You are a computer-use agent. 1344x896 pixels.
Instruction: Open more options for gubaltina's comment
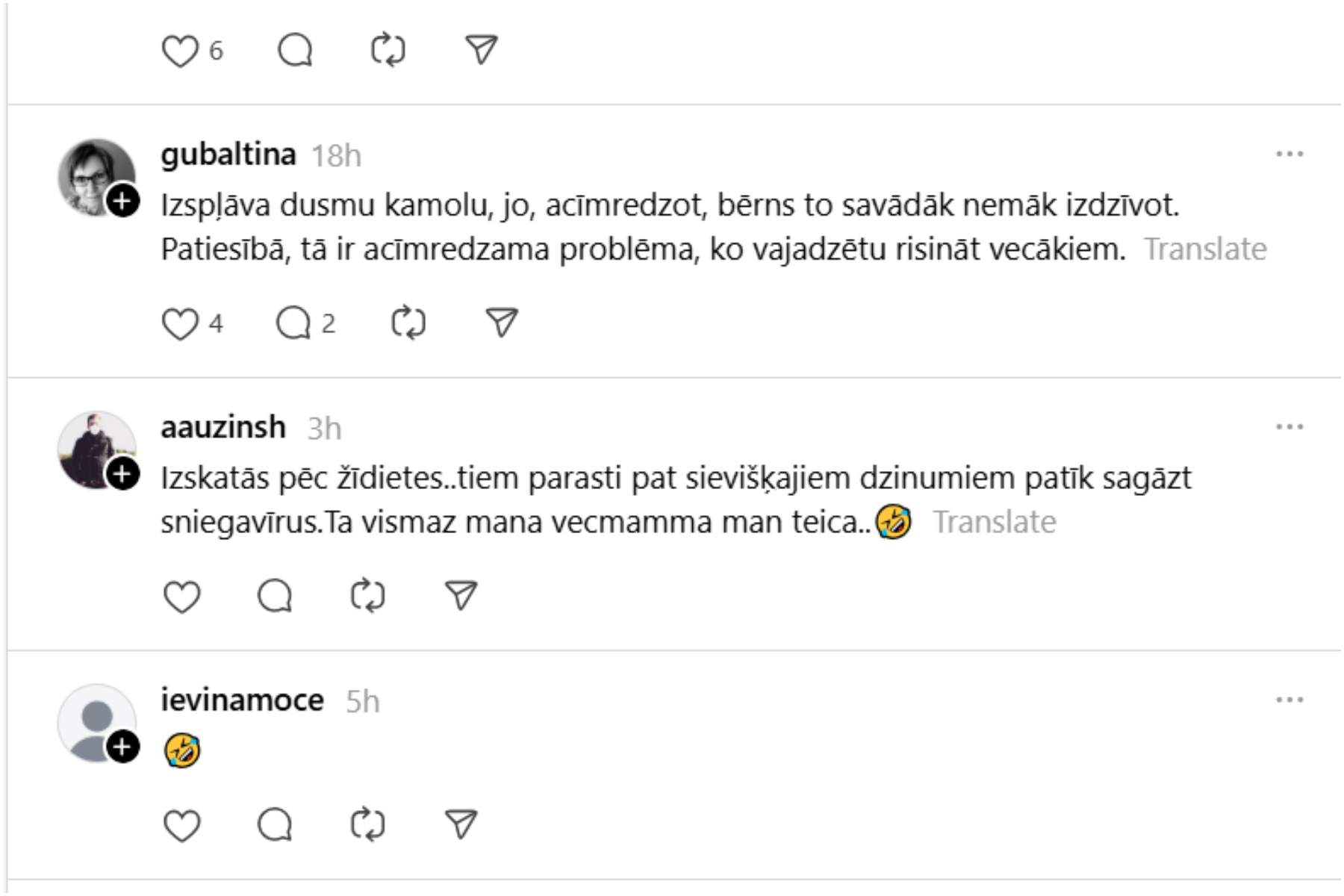[1289, 155]
